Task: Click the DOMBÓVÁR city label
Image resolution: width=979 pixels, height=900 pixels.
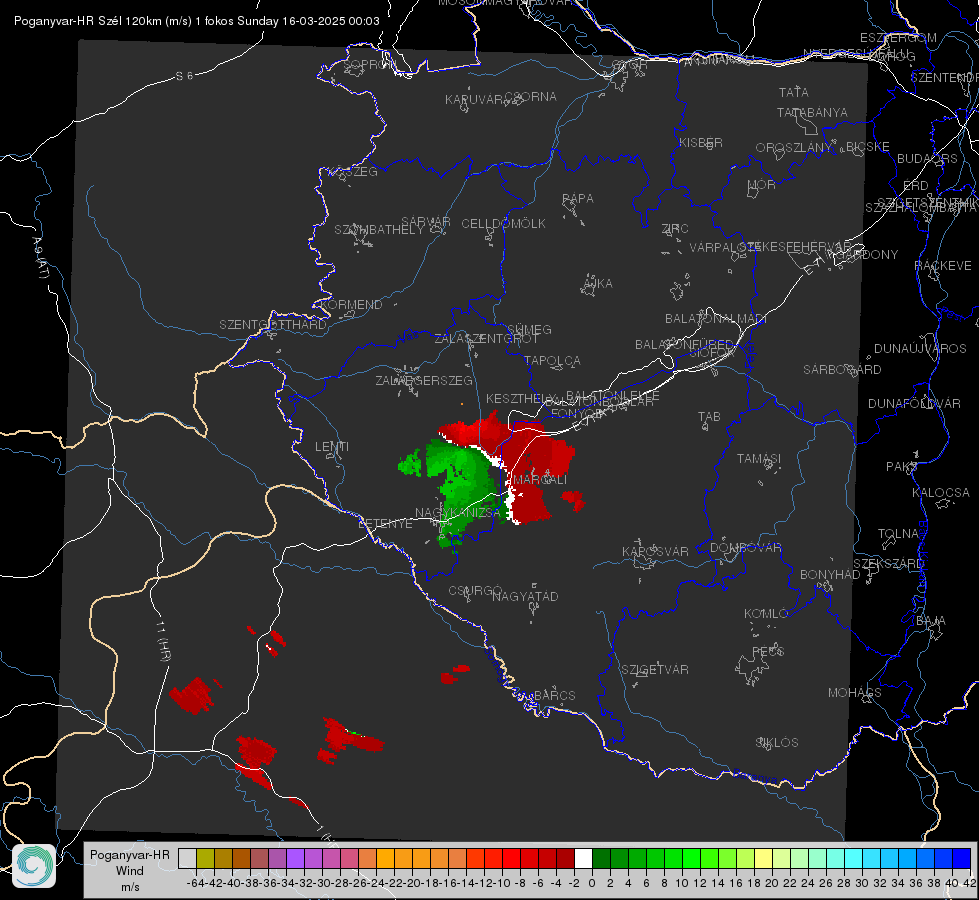Action: (x=745, y=547)
